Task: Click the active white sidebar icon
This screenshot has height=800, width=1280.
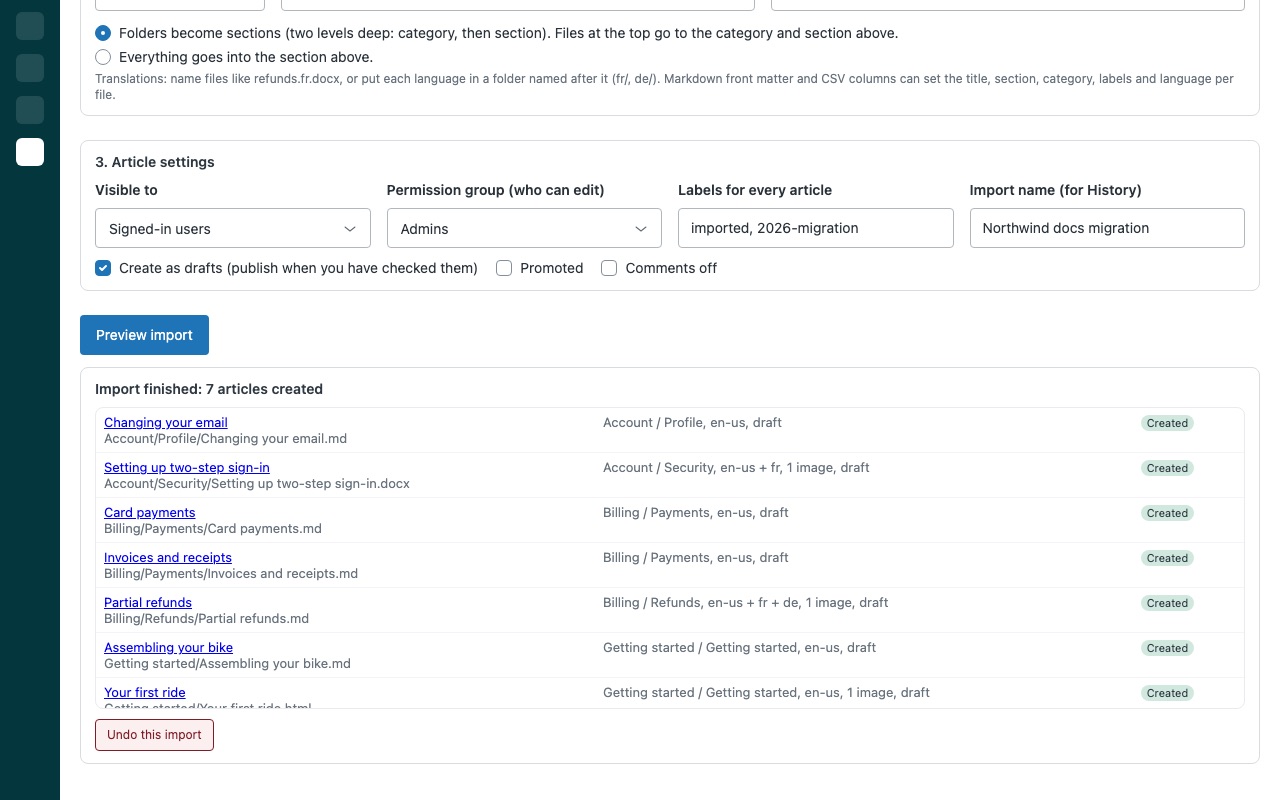Action: point(30,152)
